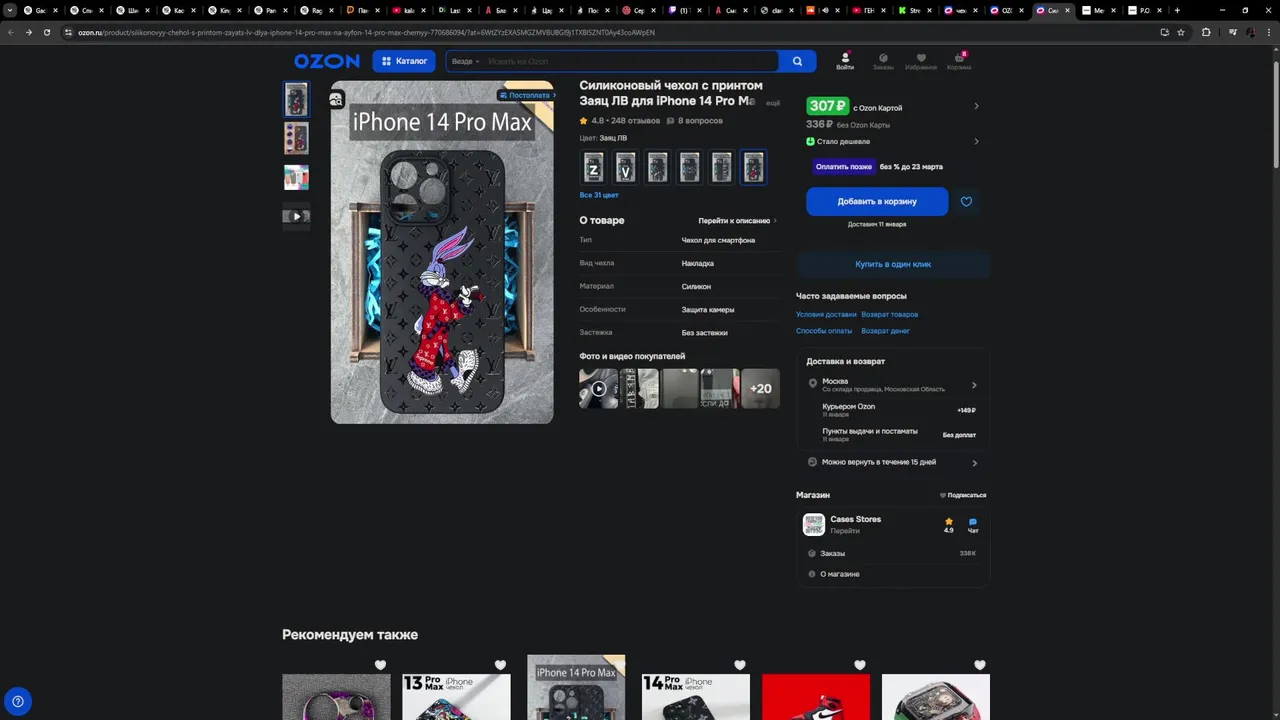This screenshot has height=720, width=1280.
Task: Click the browser back arrow
Action: (10, 32)
